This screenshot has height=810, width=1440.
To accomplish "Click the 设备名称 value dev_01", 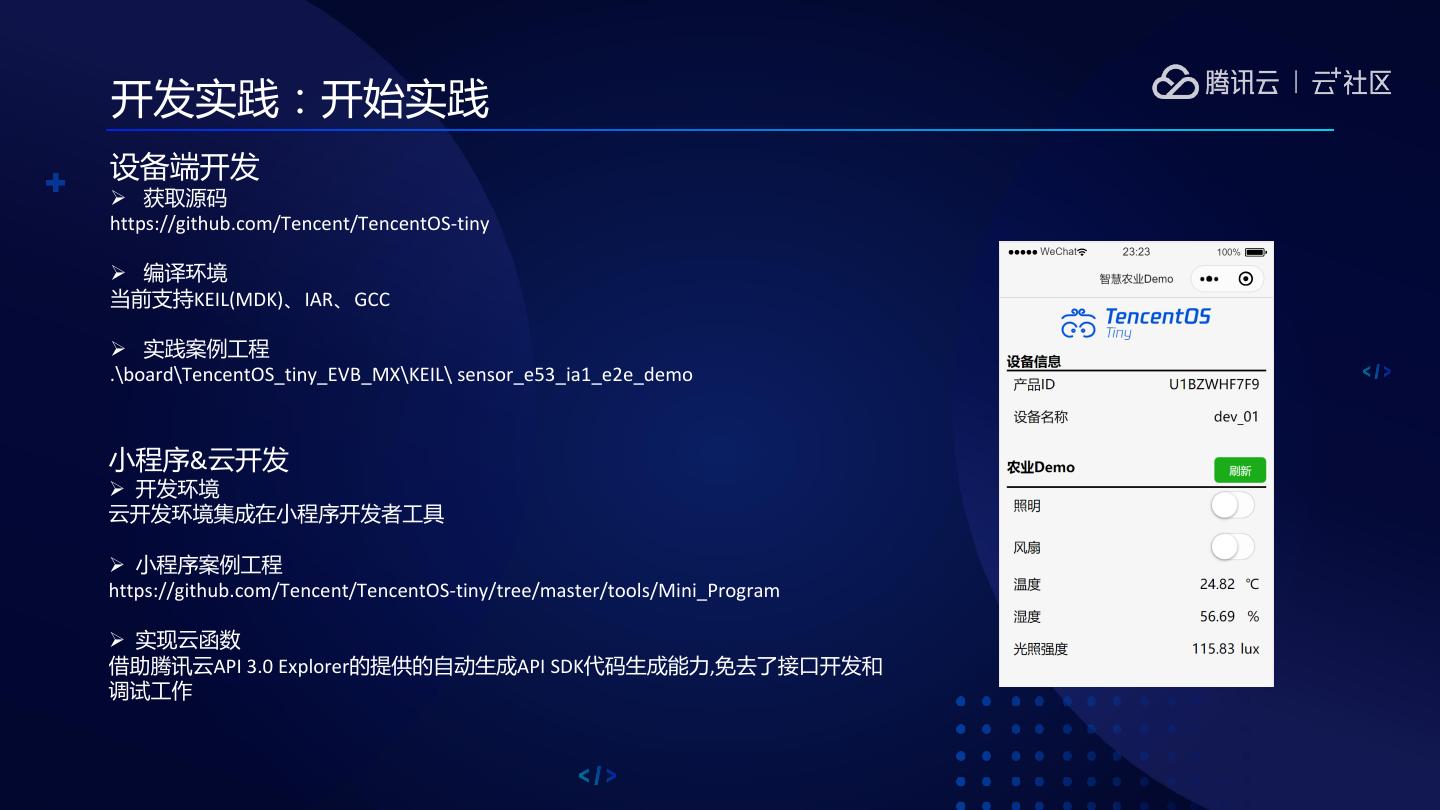I will [x=1236, y=417].
